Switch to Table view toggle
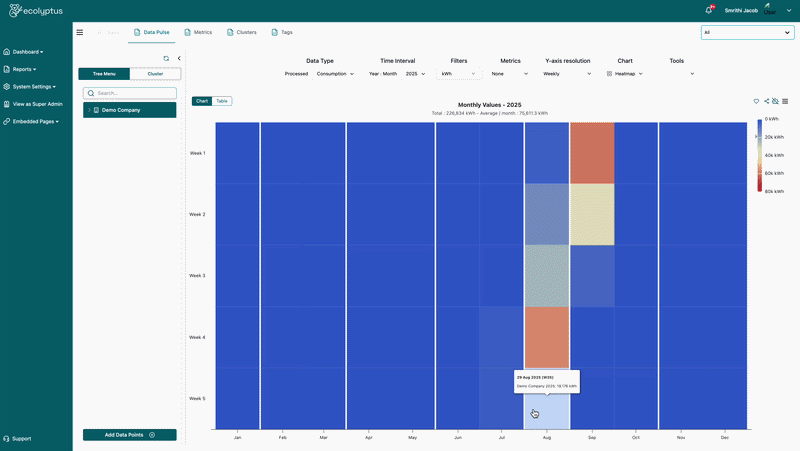This screenshot has width=800, height=451. [222, 101]
